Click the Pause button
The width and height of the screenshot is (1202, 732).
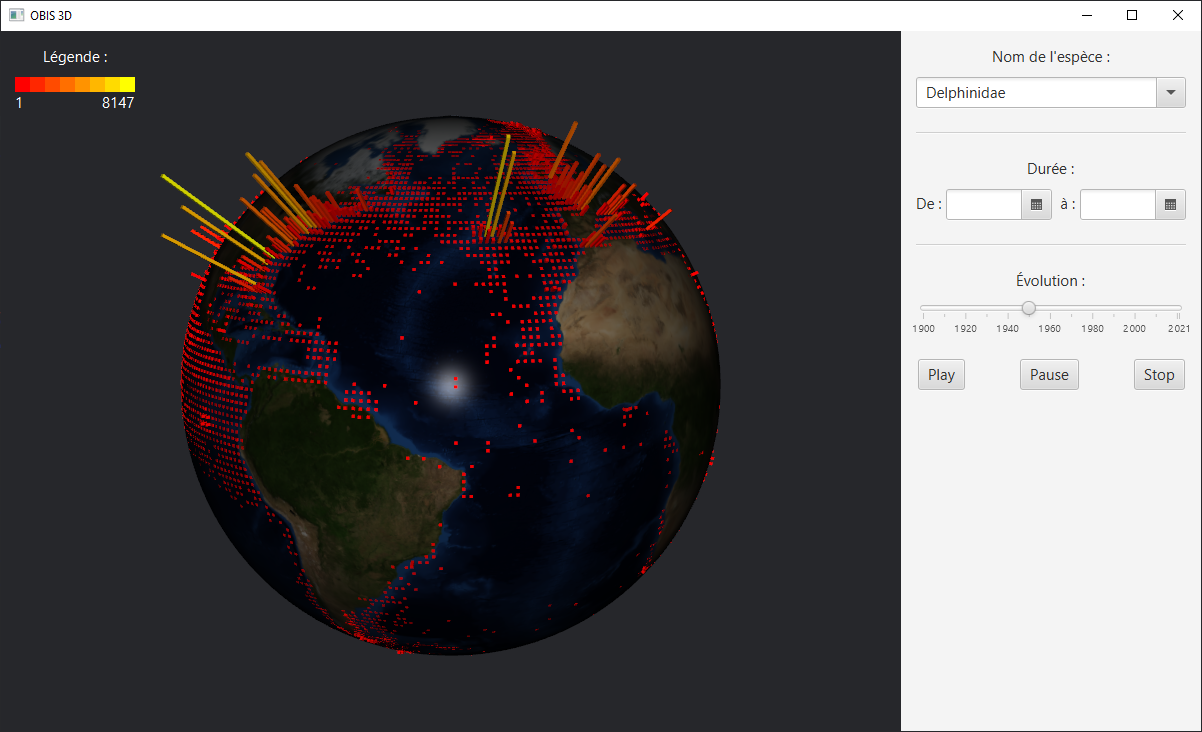click(x=1049, y=375)
